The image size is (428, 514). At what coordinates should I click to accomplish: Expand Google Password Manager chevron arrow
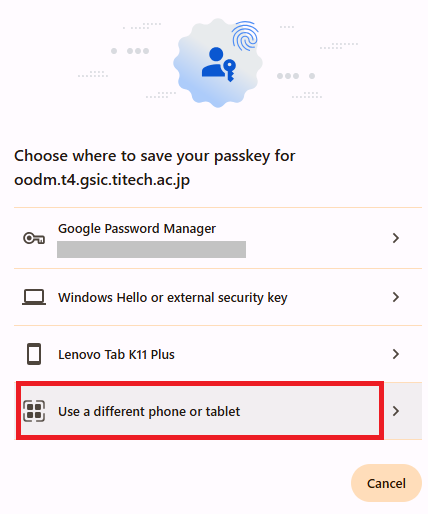coord(396,238)
